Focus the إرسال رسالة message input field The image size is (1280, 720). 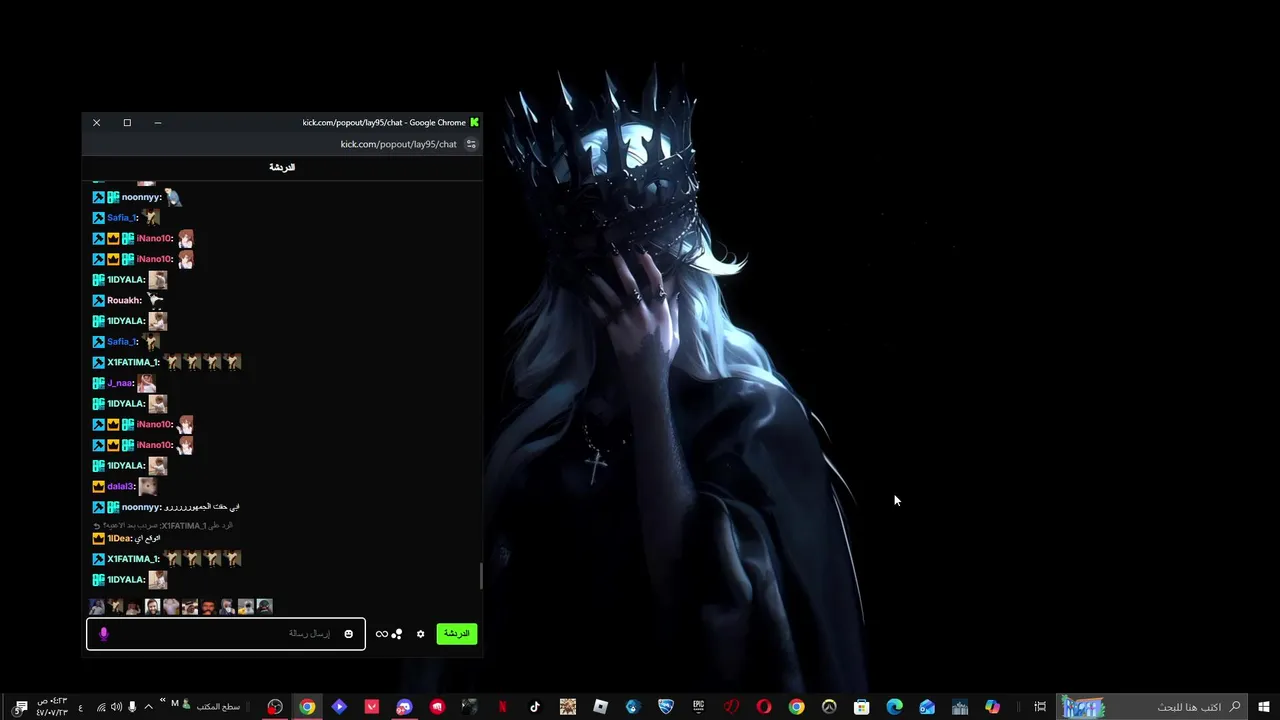tap(226, 634)
